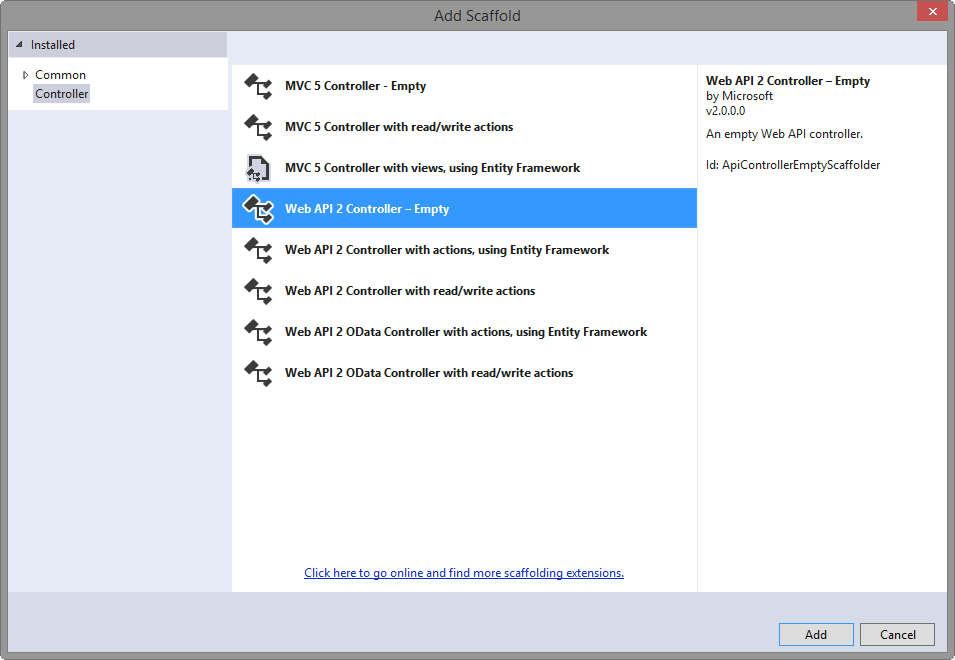Click icon for Web API 2 Controller with actions, Entity Framework
The image size is (955, 660).
[x=258, y=250]
